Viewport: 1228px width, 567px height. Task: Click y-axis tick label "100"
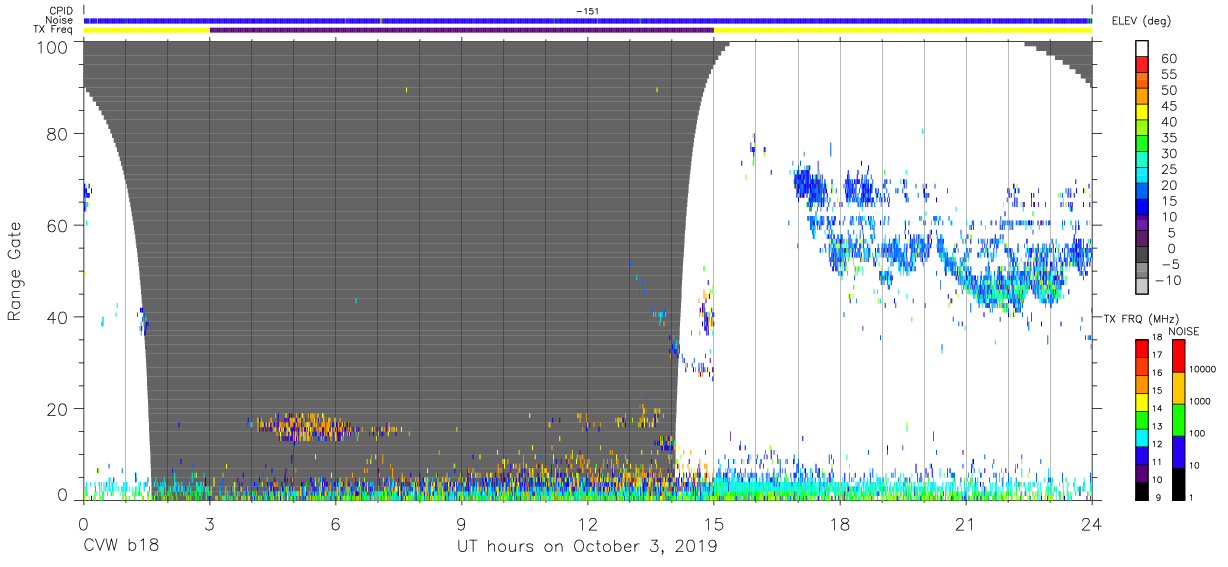point(53,46)
